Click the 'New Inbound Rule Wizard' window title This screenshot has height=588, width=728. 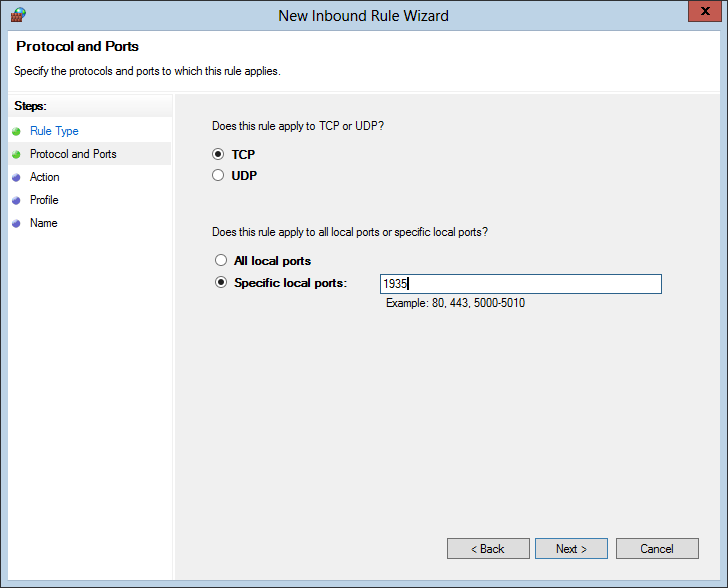point(364,16)
